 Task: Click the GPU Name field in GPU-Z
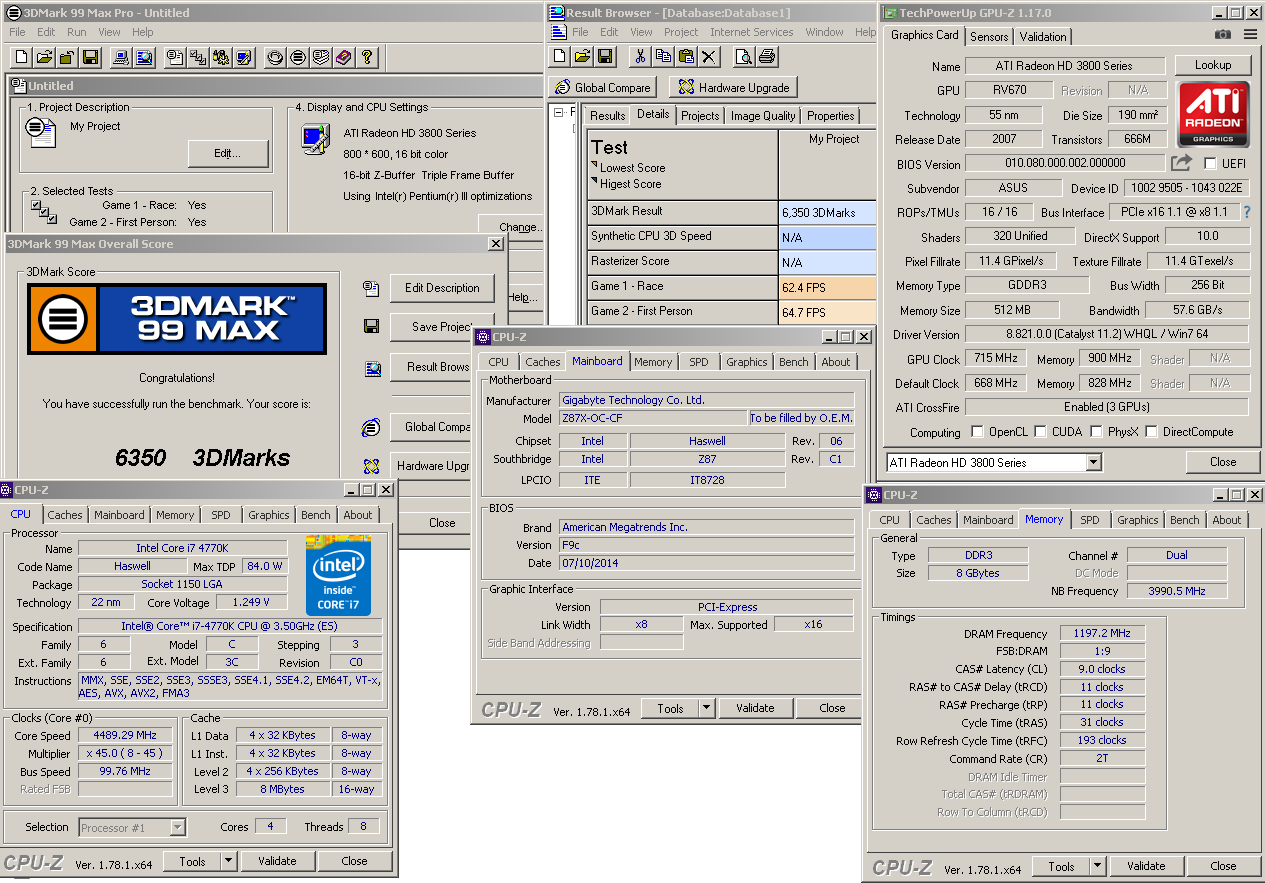tap(1065, 66)
